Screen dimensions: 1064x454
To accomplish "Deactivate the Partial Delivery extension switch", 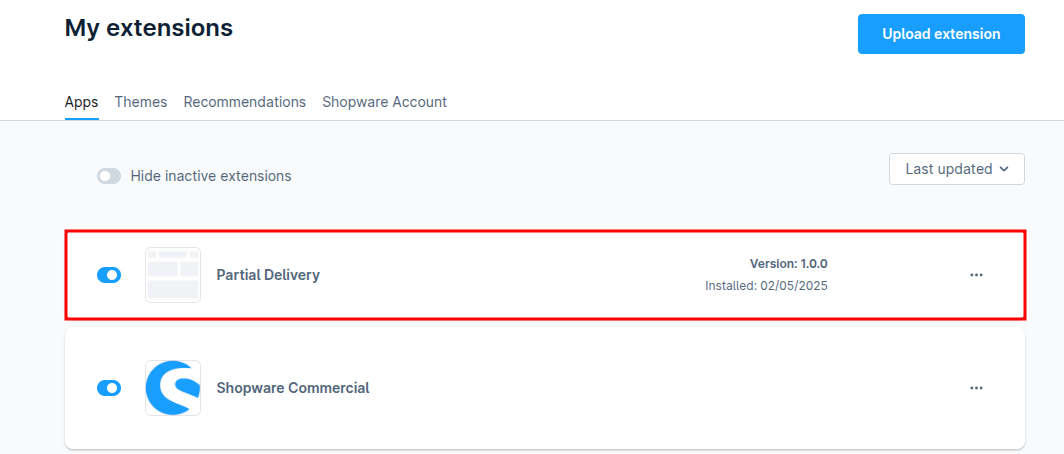I will (109, 275).
